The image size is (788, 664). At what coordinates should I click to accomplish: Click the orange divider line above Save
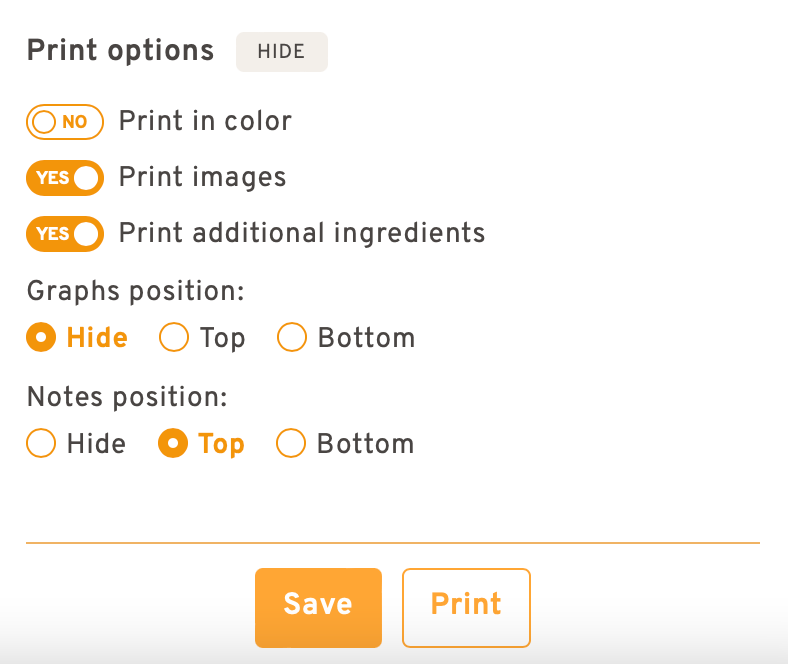[x=392, y=543]
